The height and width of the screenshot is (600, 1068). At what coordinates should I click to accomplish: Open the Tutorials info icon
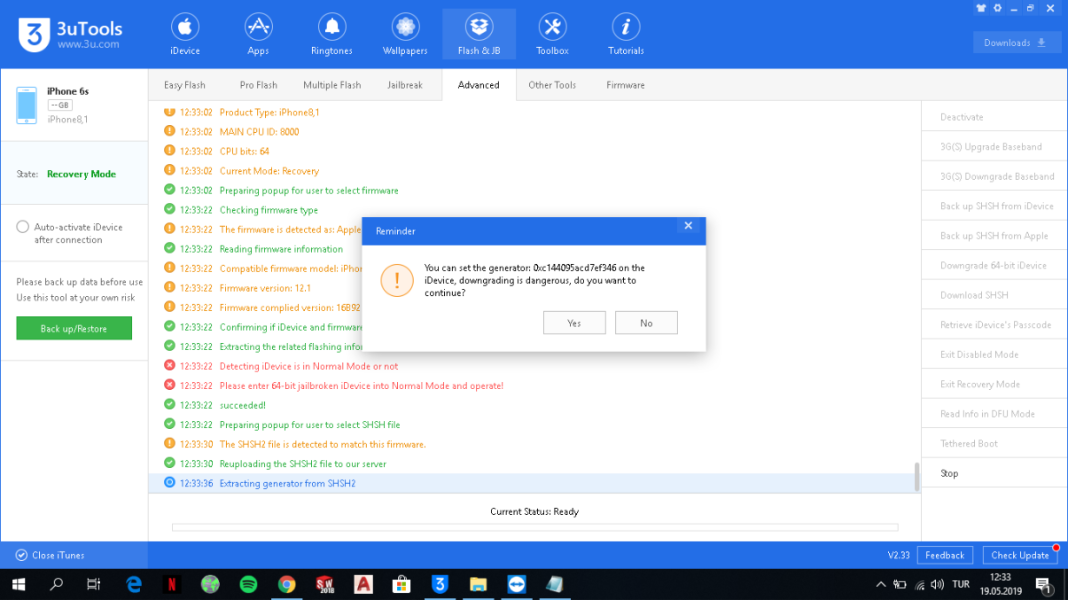point(625,27)
